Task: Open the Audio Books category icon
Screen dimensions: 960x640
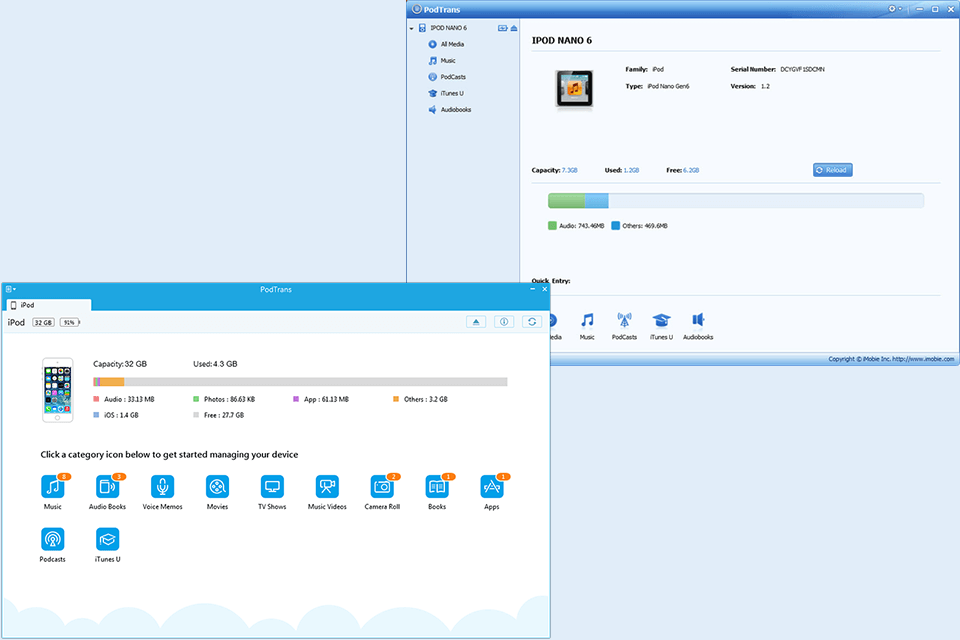Action: 107,487
